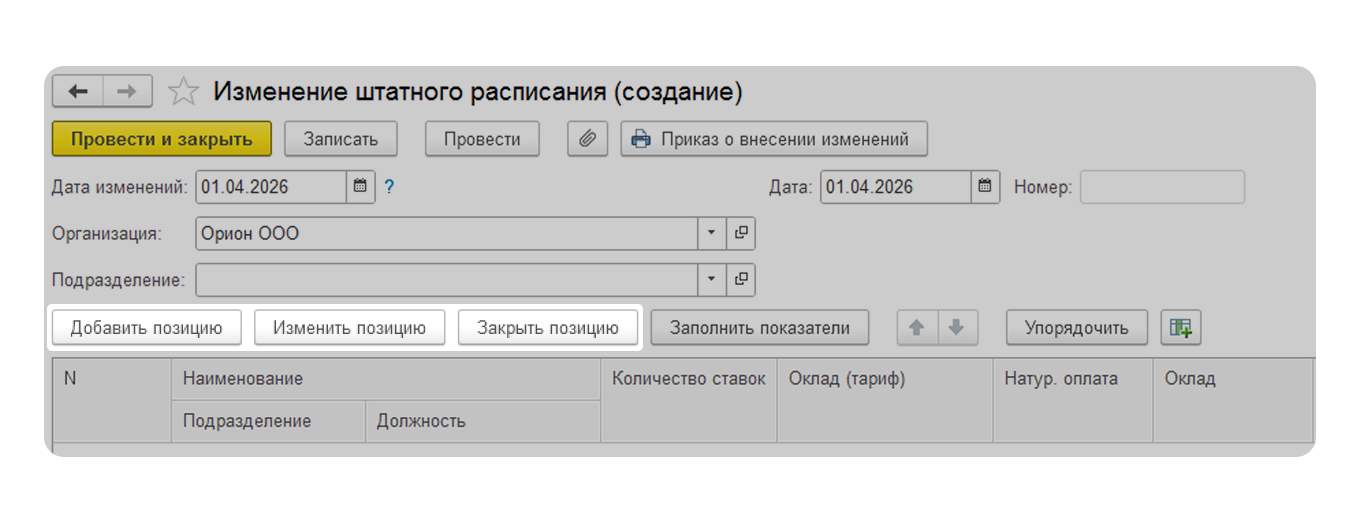Click Закрыть позицию
1360x523 pixels.
[x=548, y=327]
